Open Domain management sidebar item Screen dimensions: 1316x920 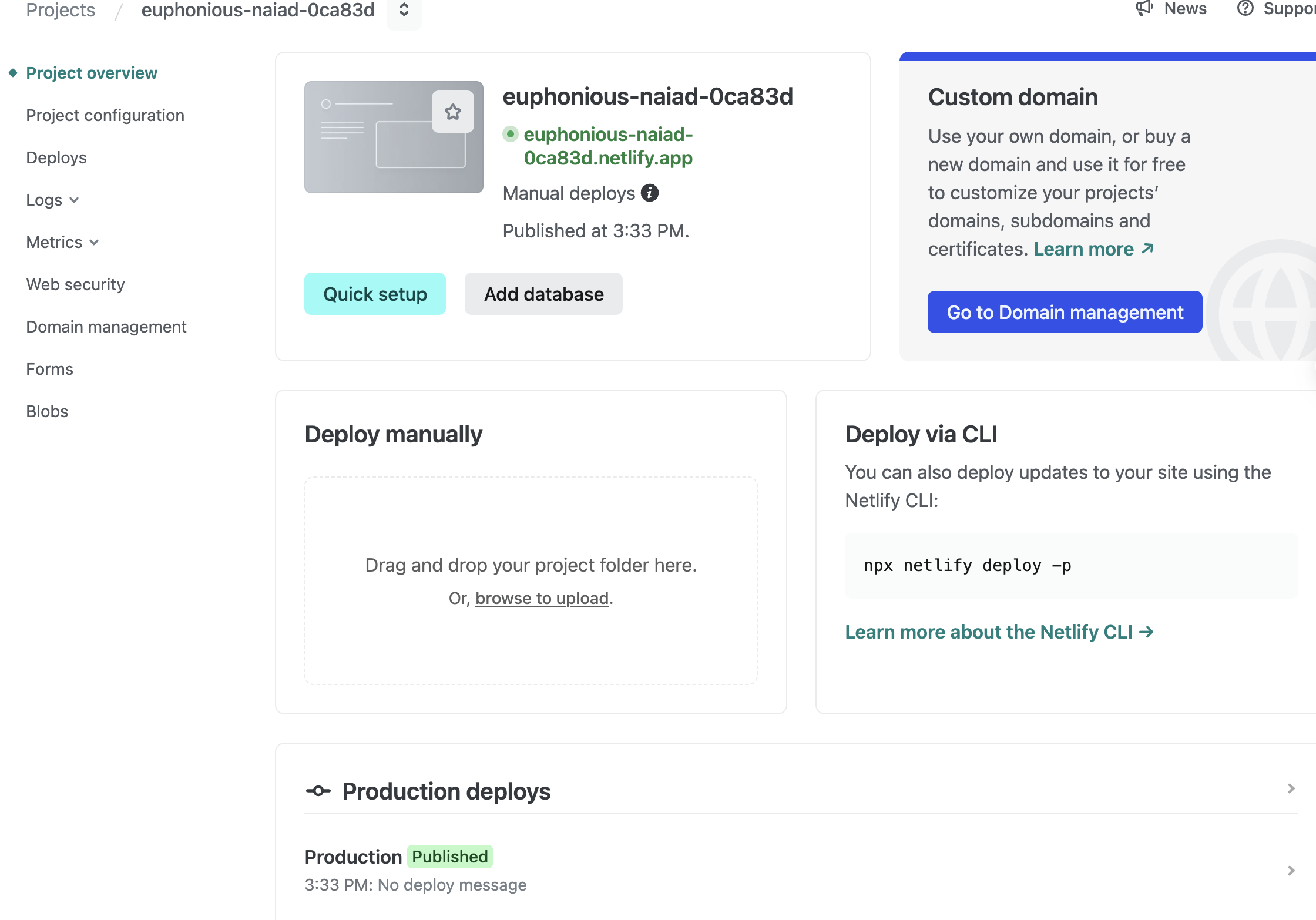[x=106, y=327]
